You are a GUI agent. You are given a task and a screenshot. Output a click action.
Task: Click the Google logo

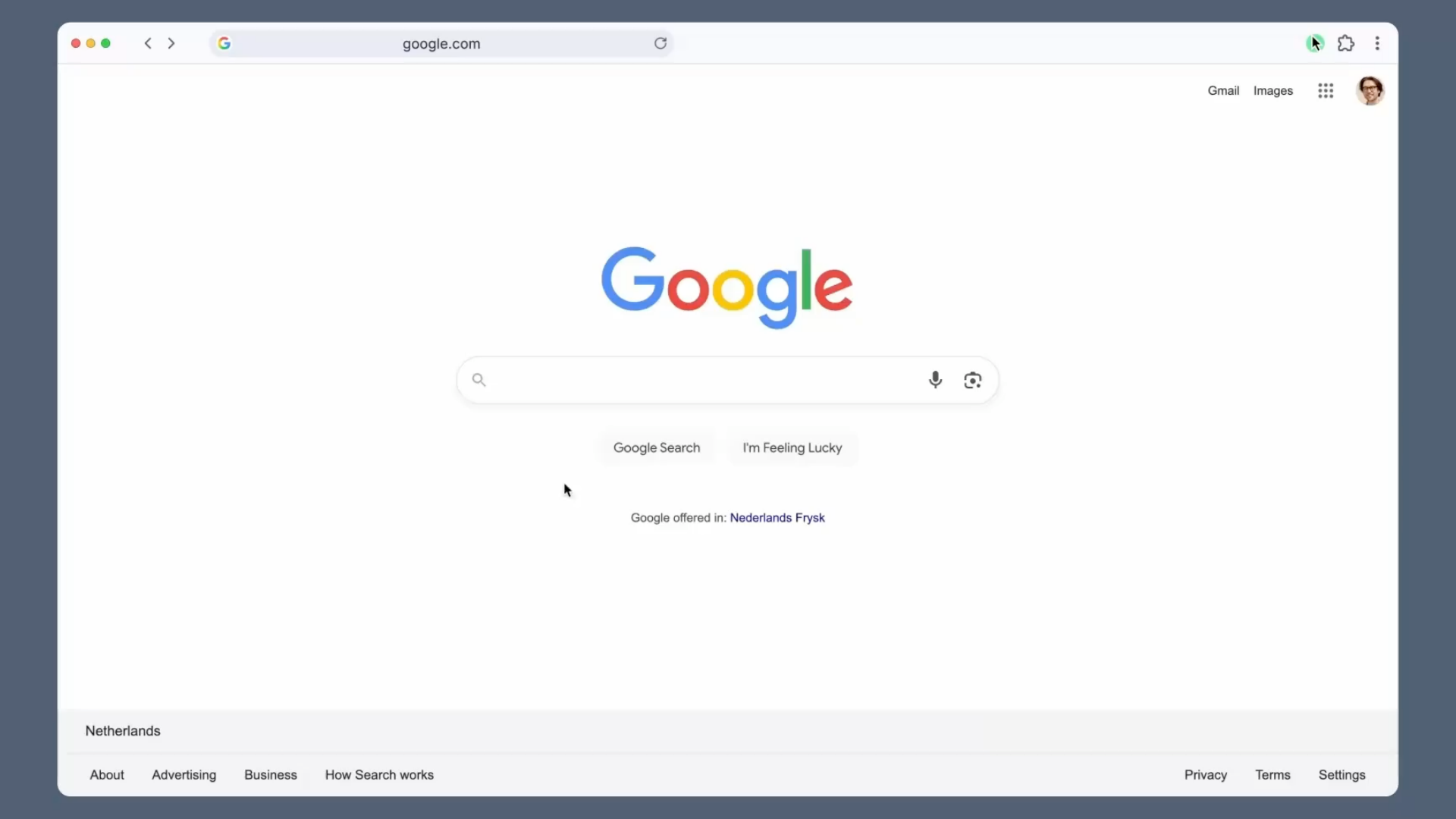pyautogui.click(x=726, y=287)
